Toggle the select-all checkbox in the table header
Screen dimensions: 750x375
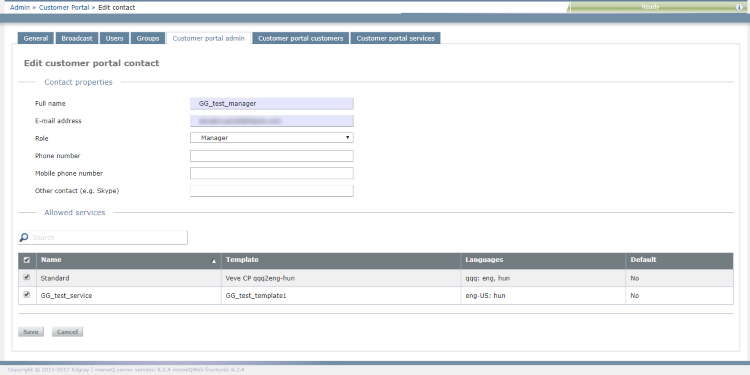[27, 260]
